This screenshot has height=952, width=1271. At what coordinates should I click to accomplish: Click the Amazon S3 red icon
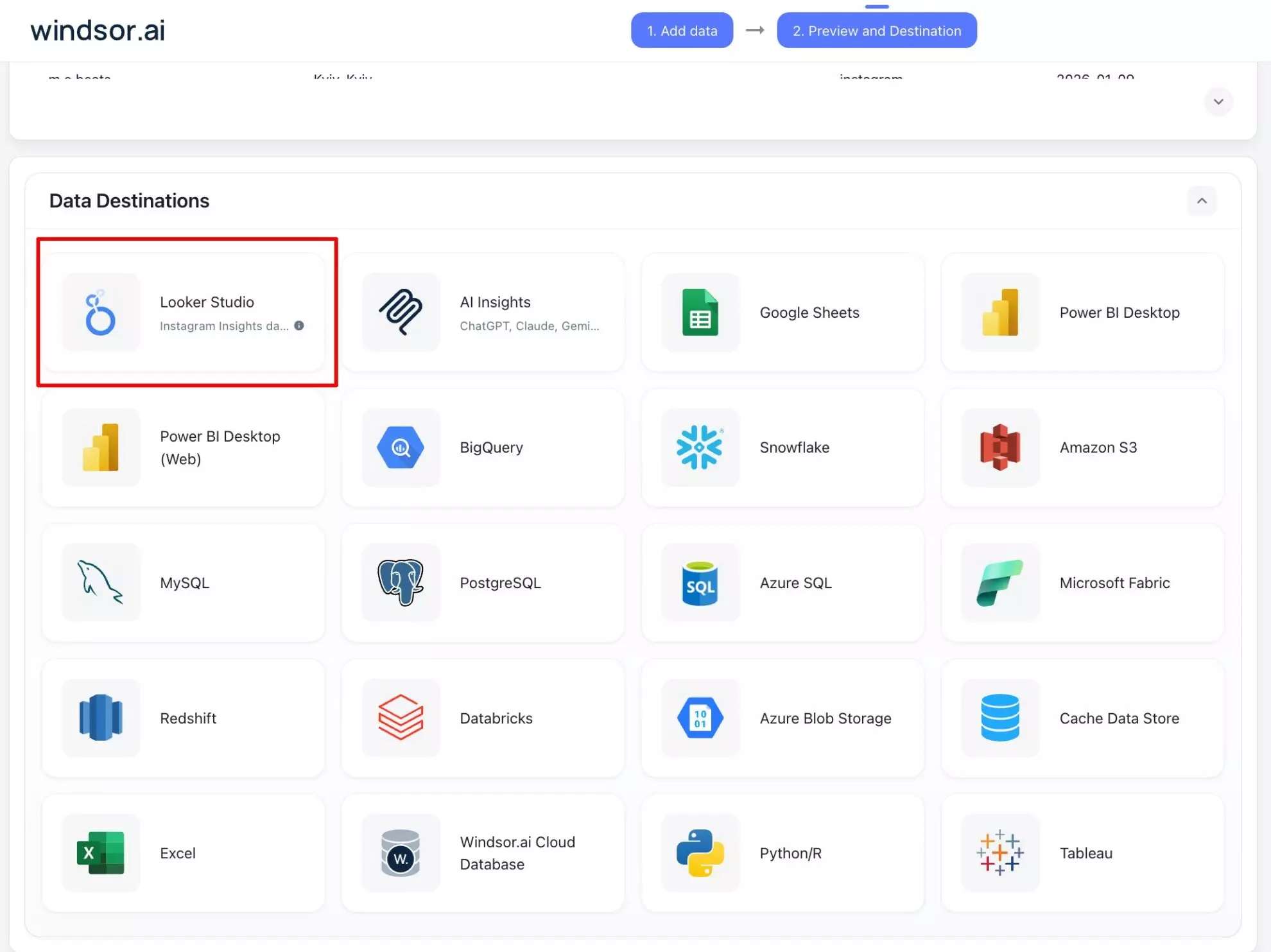click(999, 447)
